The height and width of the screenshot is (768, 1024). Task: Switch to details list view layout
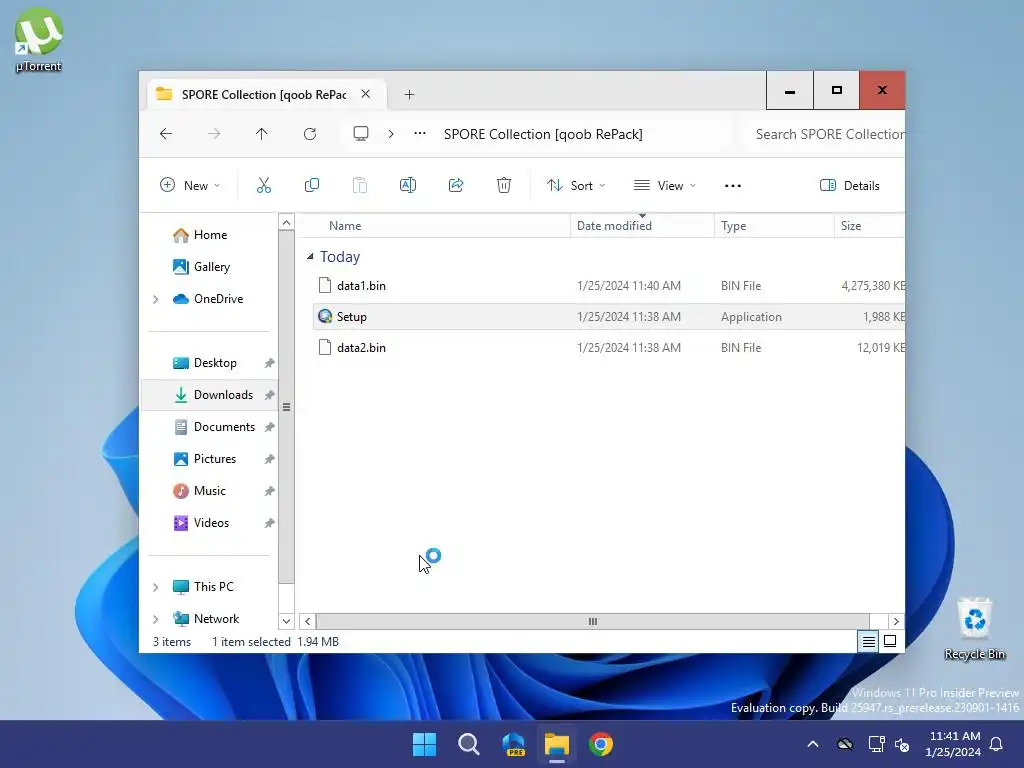(x=869, y=641)
